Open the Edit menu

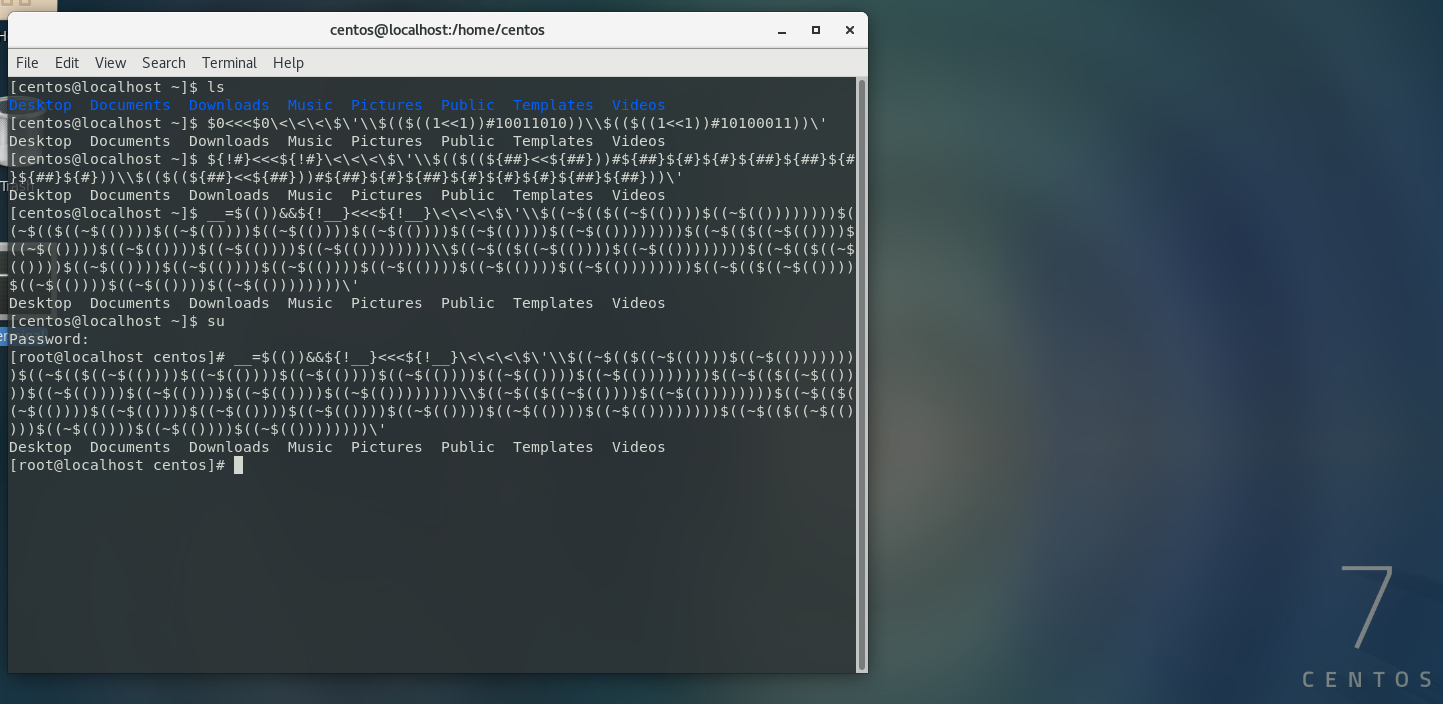[66, 62]
